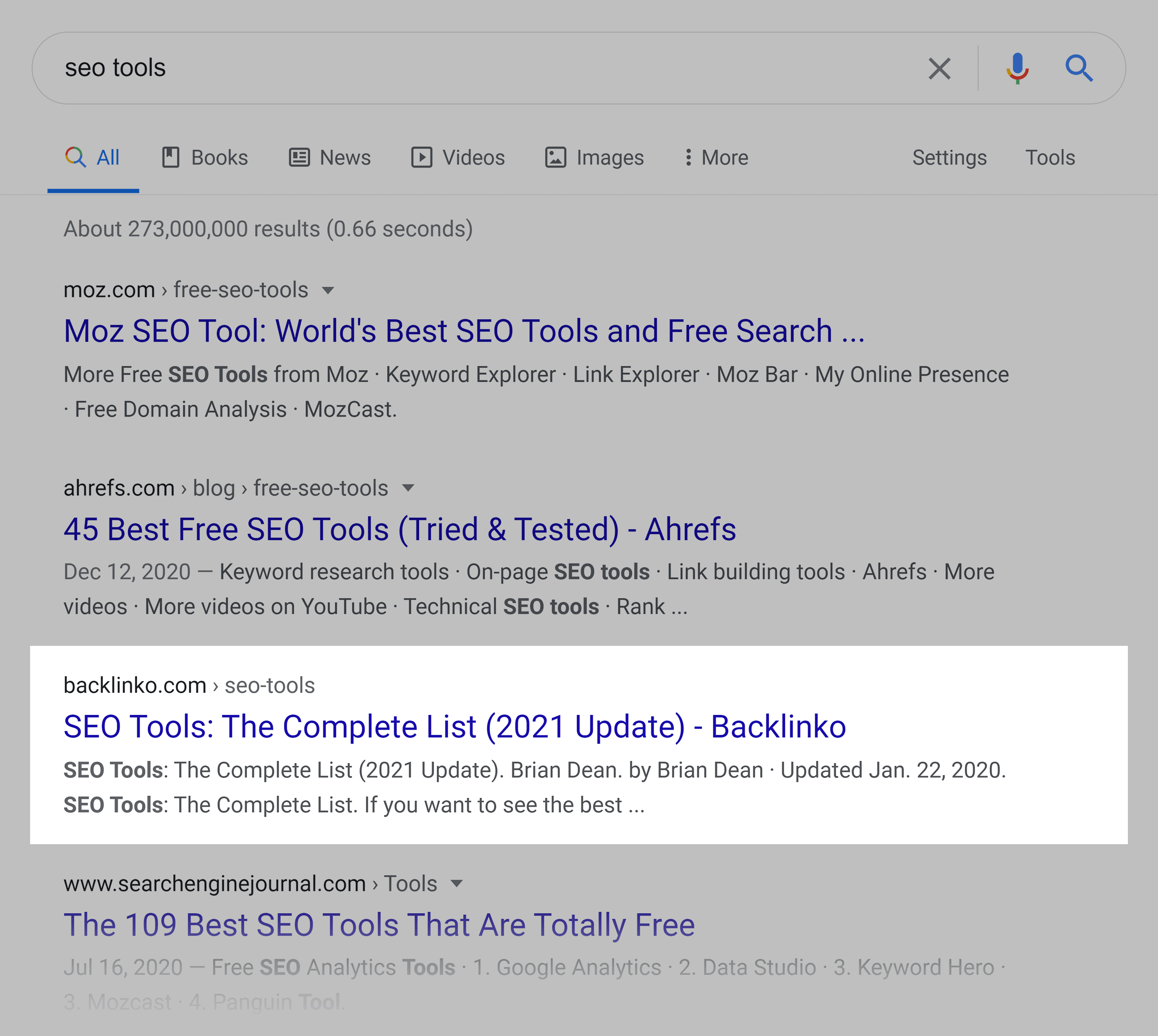Start voice search with the microphone icon
Screen dimensions: 1158x1036
click(1018, 69)
